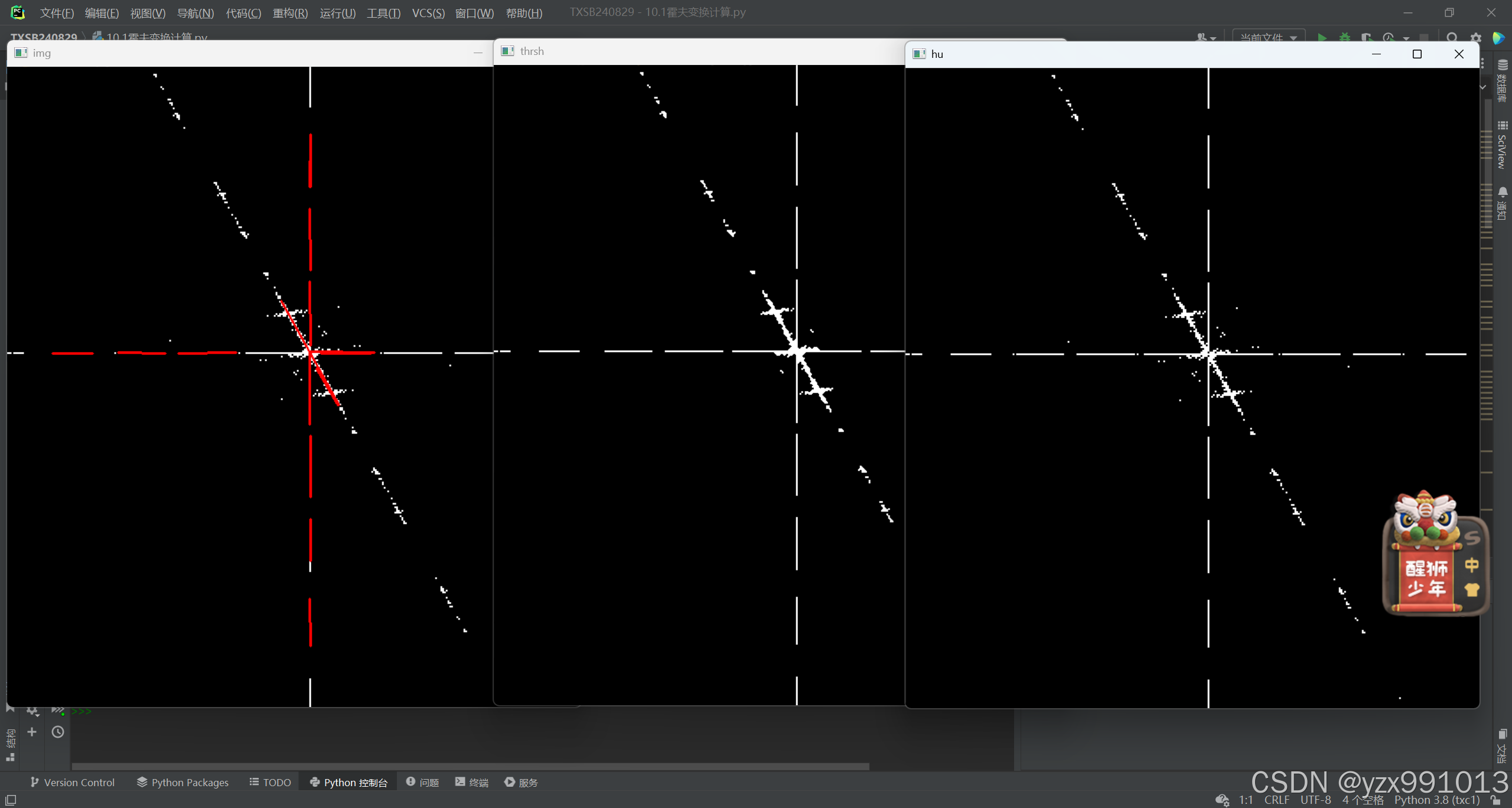Open the bookmarks side panel flag
This screenshot has height=808, width=1512.
click(10, 708)
